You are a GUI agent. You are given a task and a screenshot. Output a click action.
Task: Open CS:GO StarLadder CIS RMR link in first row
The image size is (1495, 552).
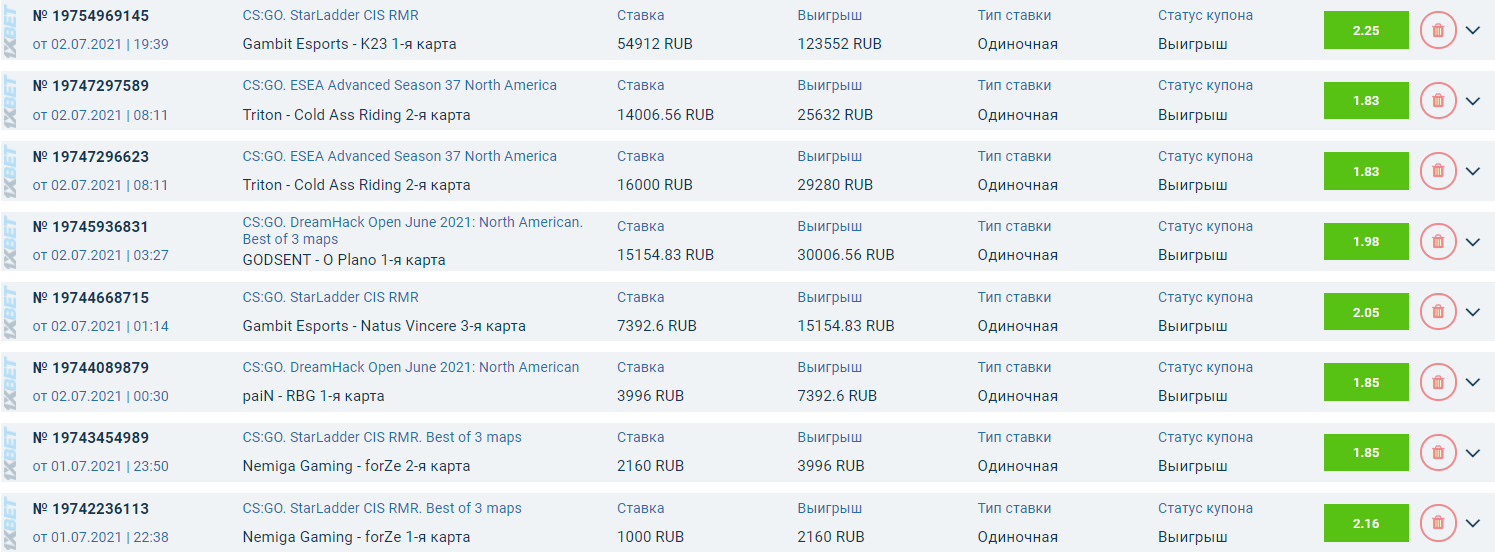(330, 15)
